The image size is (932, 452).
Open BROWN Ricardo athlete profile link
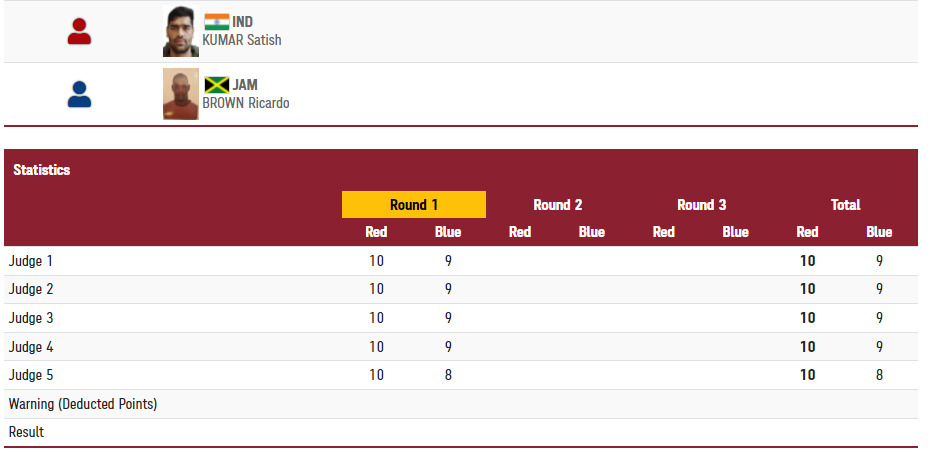point(246,103)
